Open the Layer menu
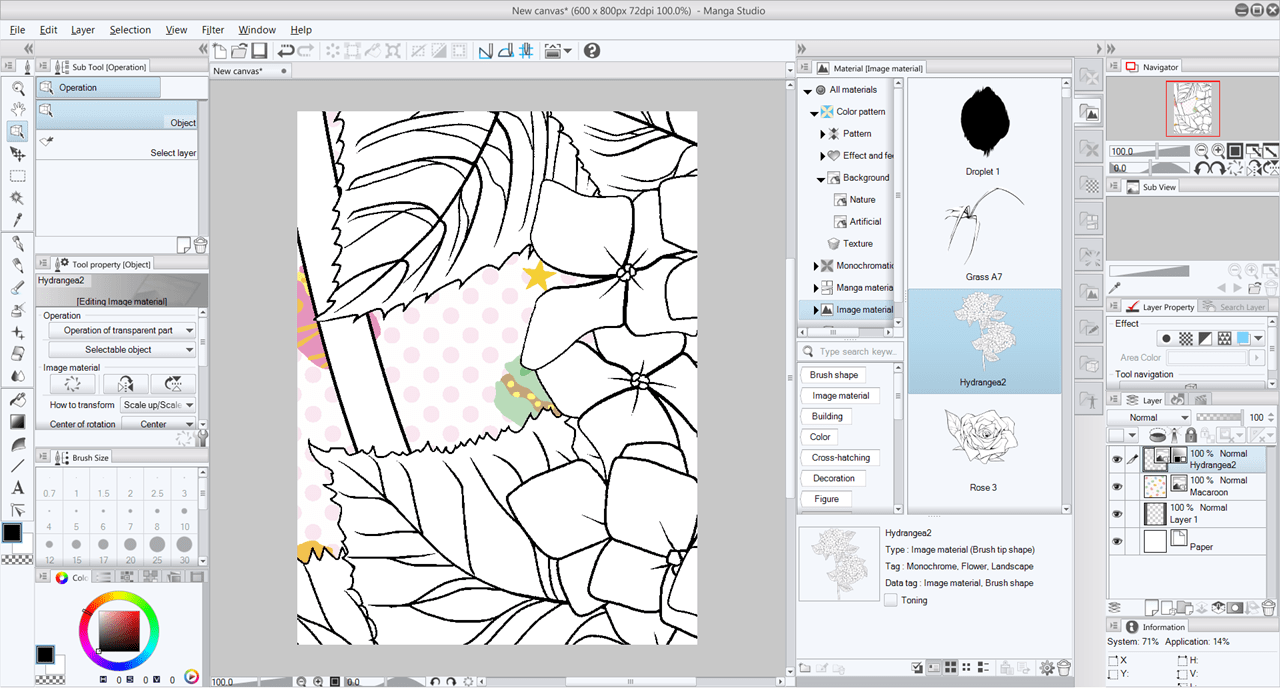This screenshot has width=1280, height=688. [x=83, y=30]
